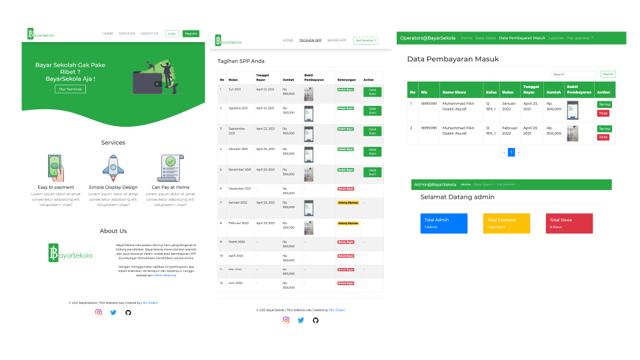Click the next-page arrow in the pagination
The width and height of the screenshot is (640, 360).
pos(519,152)
